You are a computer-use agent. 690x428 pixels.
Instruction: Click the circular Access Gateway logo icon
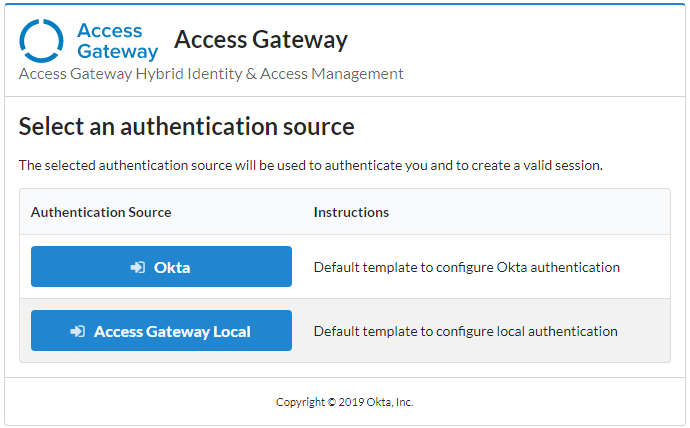(x=41, y=41)
